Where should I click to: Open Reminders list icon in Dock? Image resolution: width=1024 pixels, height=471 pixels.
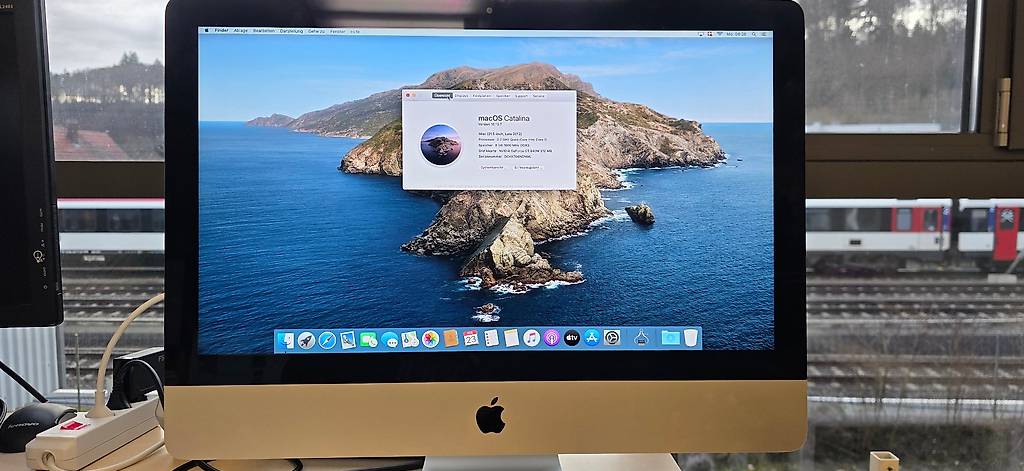click(x=491, y=338)
